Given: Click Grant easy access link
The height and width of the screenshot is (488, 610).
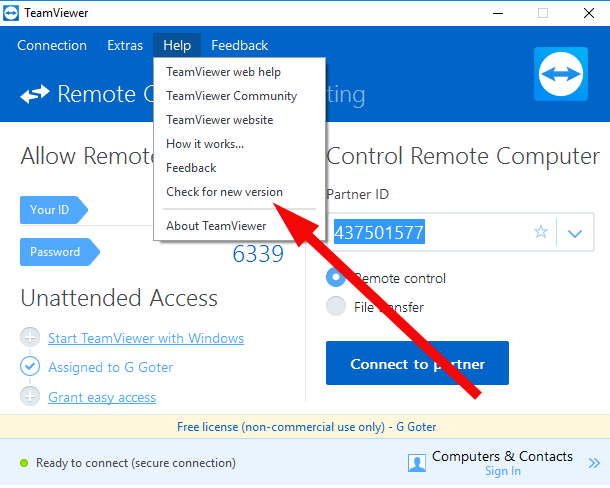Looking at the screenshot, I should 102,397.
